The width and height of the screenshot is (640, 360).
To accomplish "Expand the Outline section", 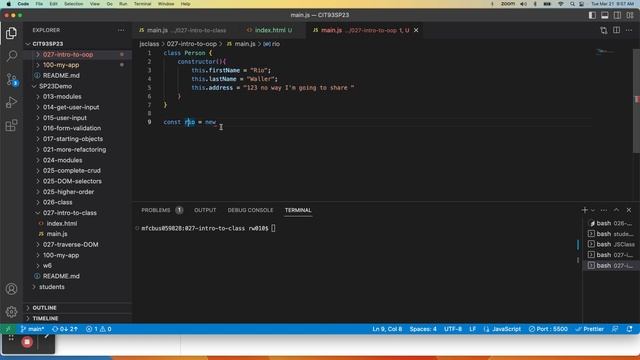I will [x=44, y=308].
